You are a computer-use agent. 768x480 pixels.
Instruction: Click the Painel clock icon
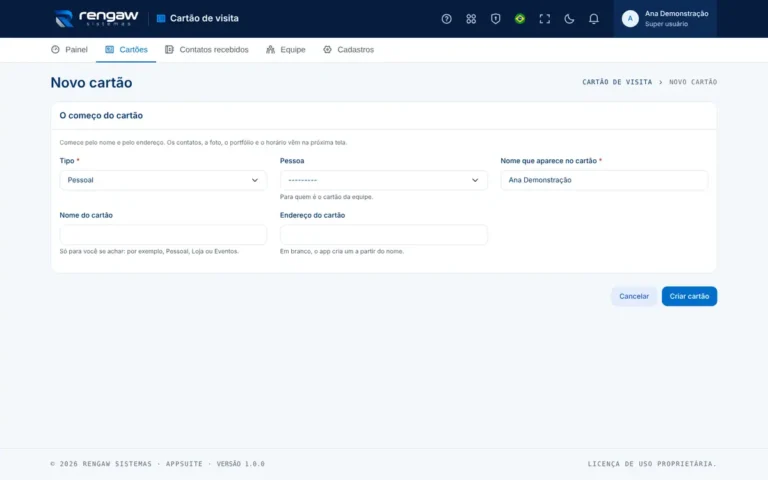pos(55,49)
